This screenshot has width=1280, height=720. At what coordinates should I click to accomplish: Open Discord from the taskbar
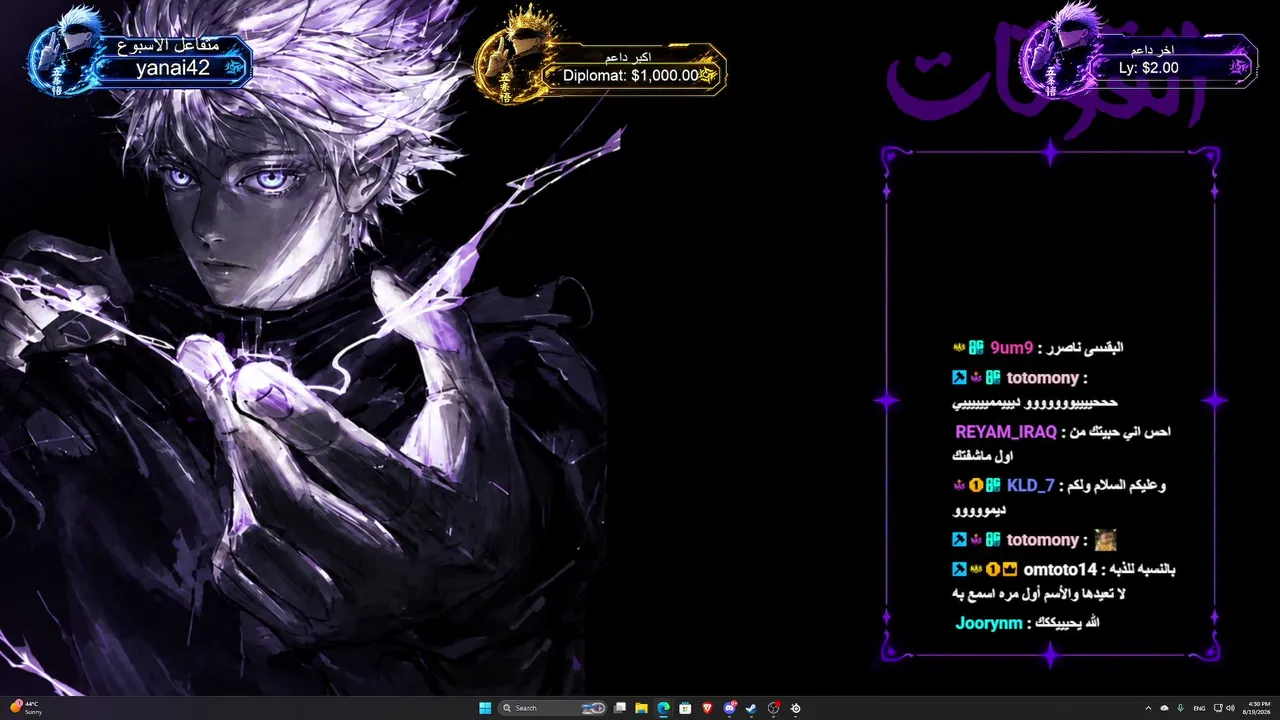pos(730,708)
